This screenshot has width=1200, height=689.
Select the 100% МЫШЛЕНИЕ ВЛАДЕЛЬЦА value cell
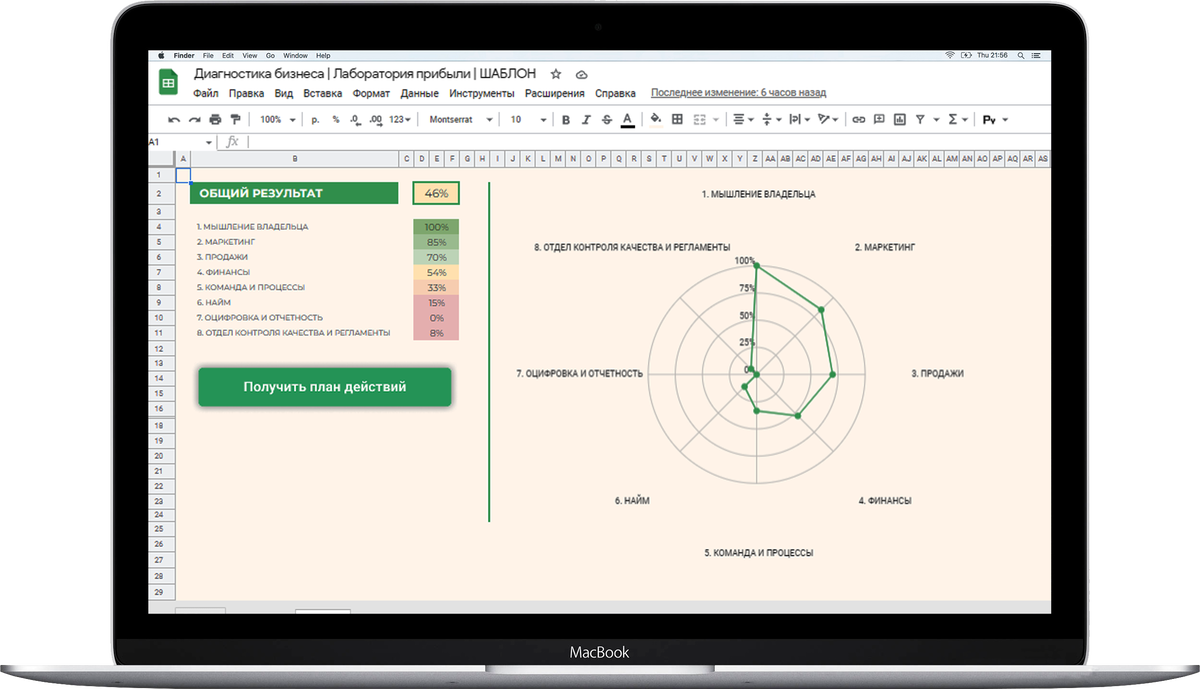436,227
